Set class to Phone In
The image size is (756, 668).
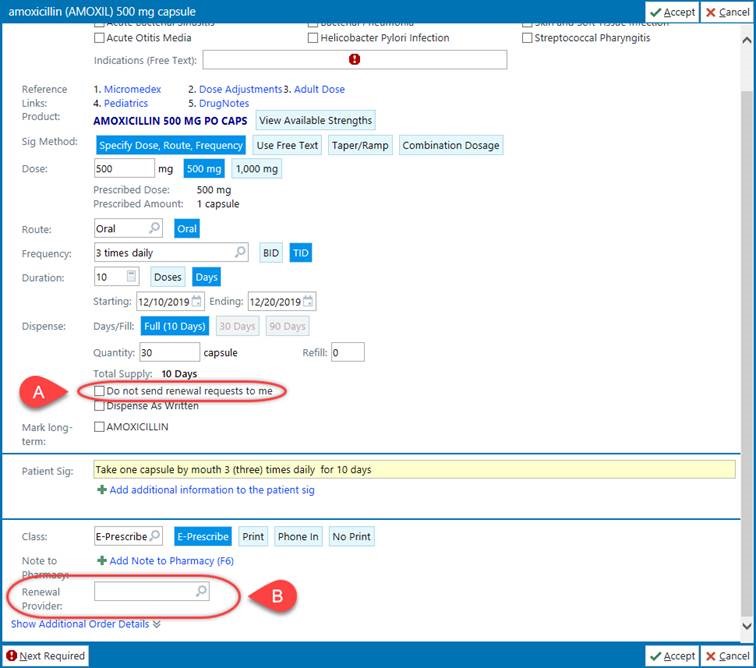298,536
